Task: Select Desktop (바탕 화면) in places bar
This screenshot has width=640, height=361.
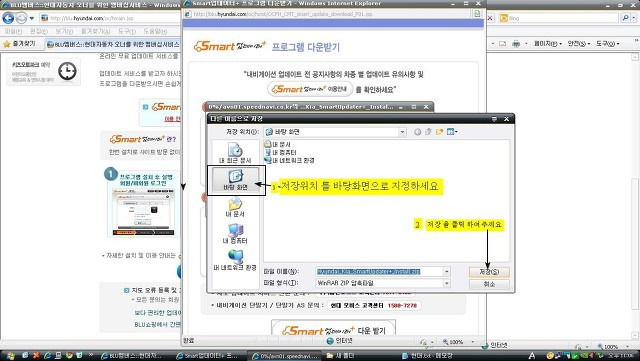Action: pos(236,180)
